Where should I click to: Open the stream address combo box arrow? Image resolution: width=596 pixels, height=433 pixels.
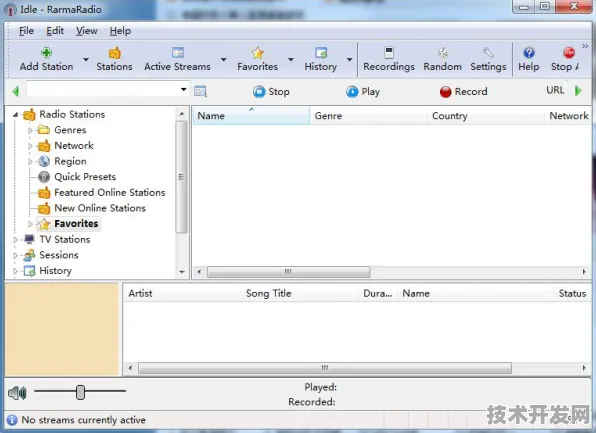coord(184,90)
